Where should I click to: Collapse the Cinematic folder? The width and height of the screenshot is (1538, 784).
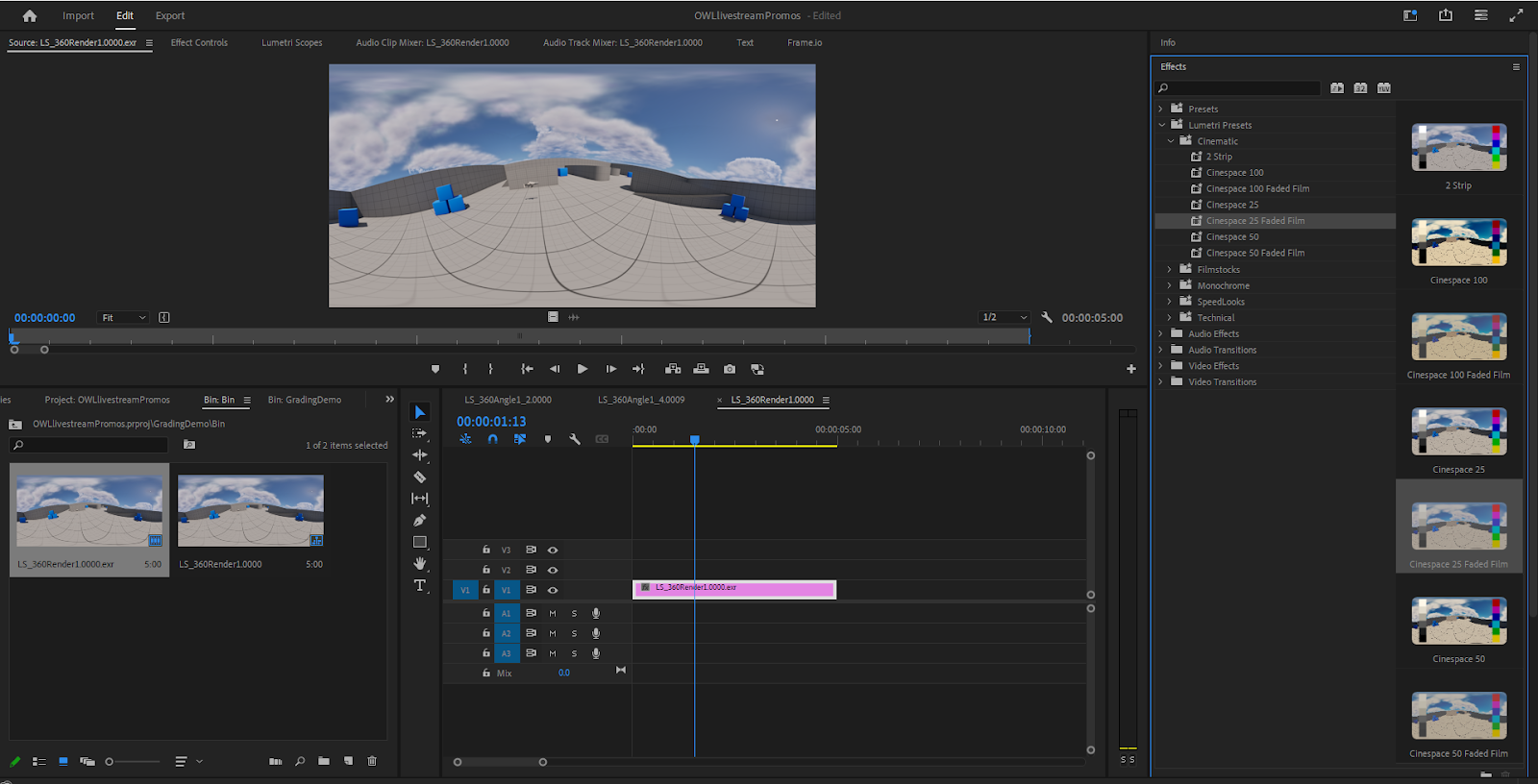coord(1171,141)
